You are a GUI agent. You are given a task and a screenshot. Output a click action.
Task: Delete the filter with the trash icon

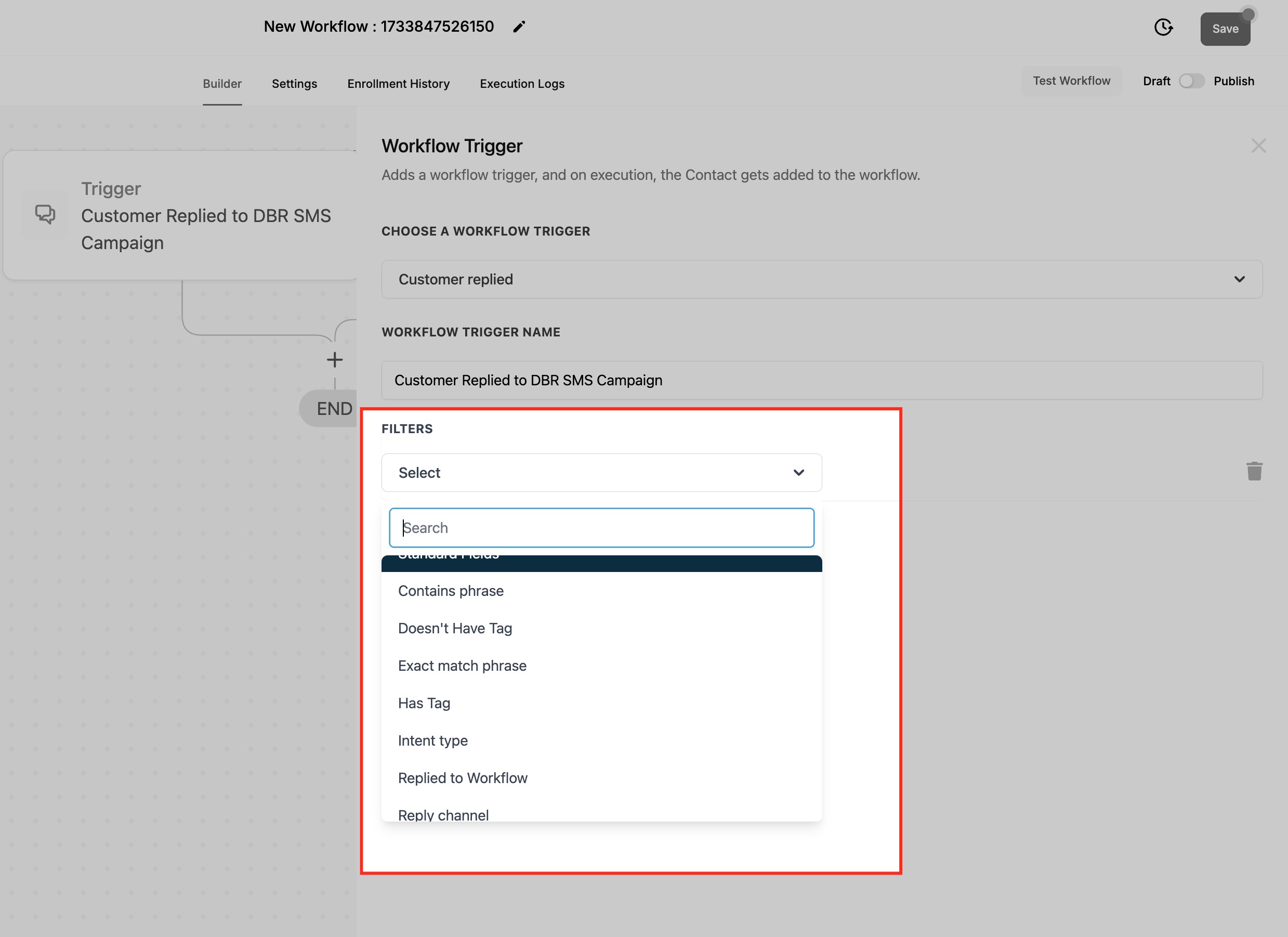point(1254,471)
